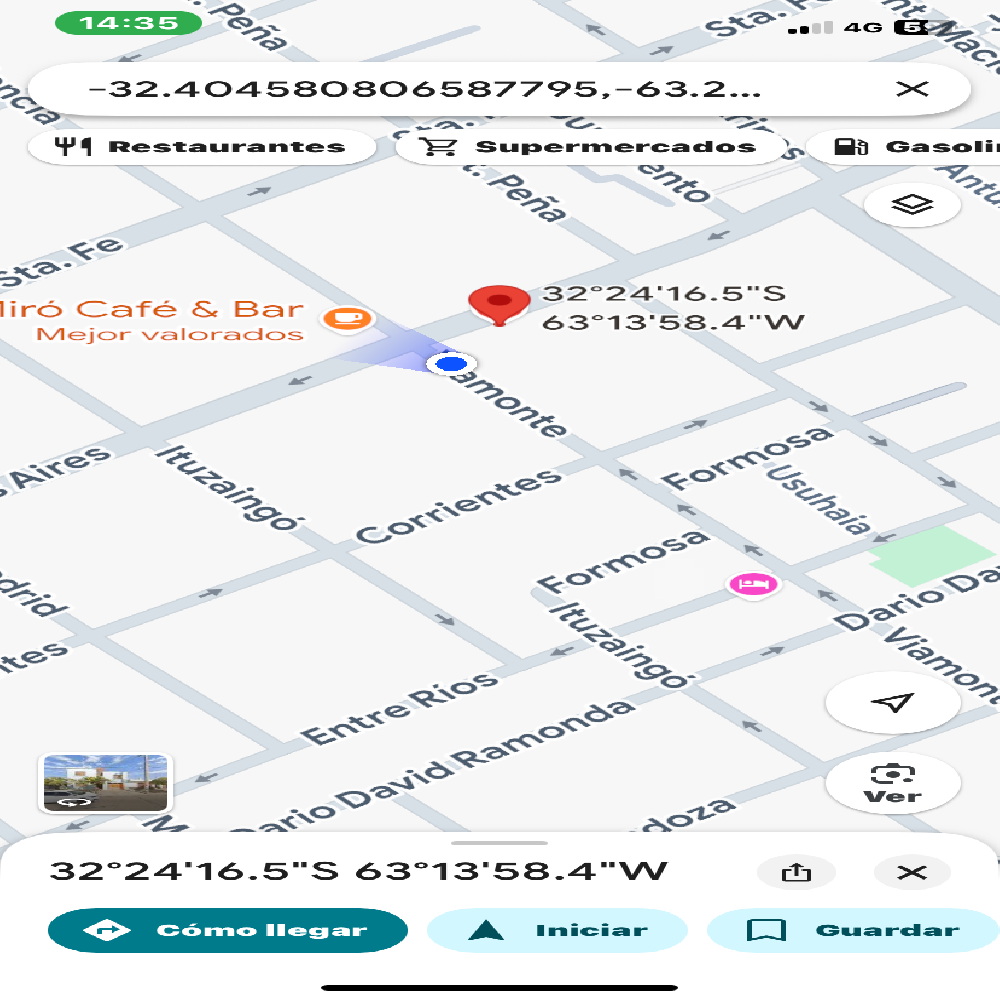Open the Street View thumbnail preview
Viewport: 1000px width, 1000px height.
pos(105,782)
